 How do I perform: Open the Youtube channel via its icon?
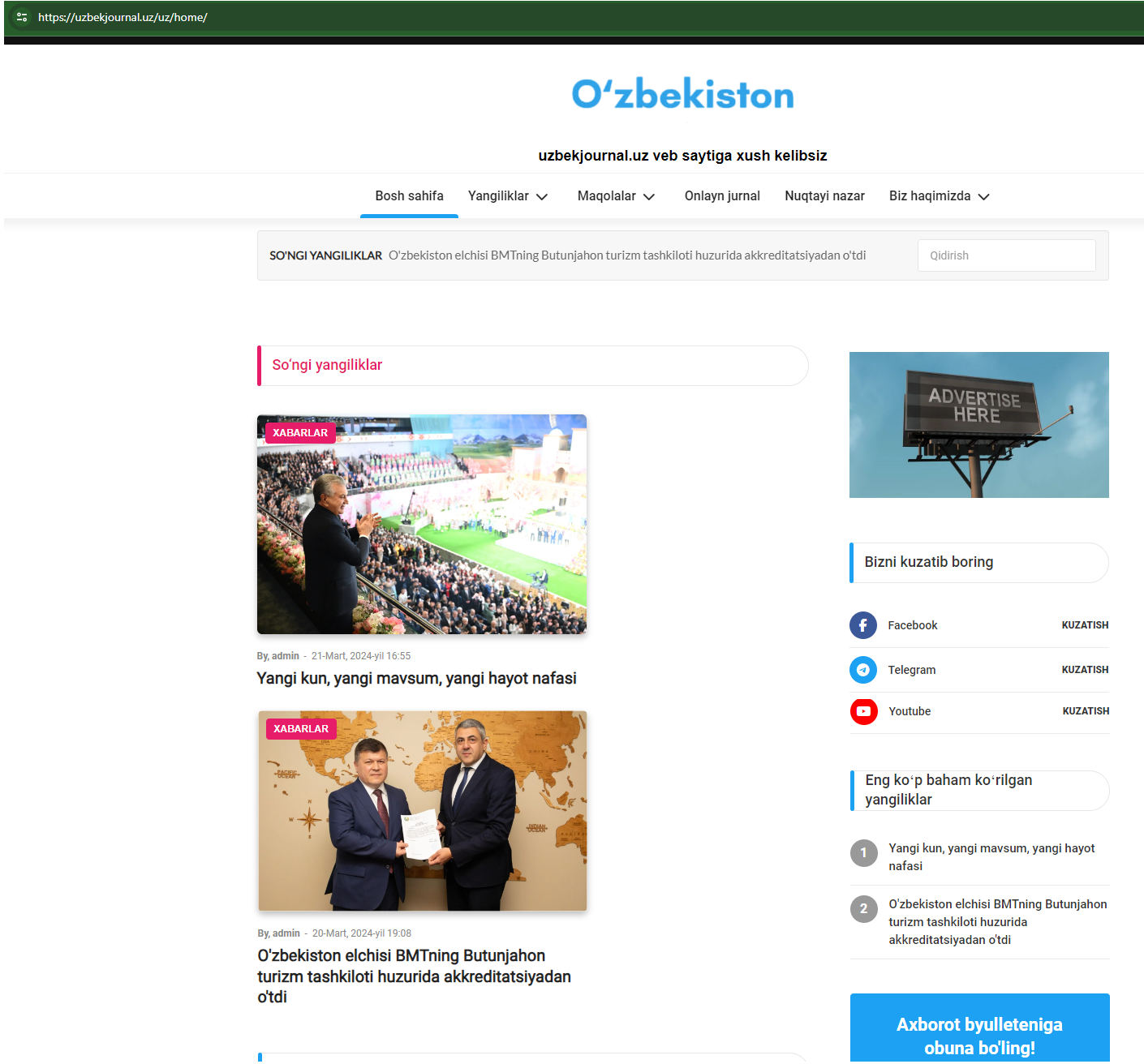[863, 711]
